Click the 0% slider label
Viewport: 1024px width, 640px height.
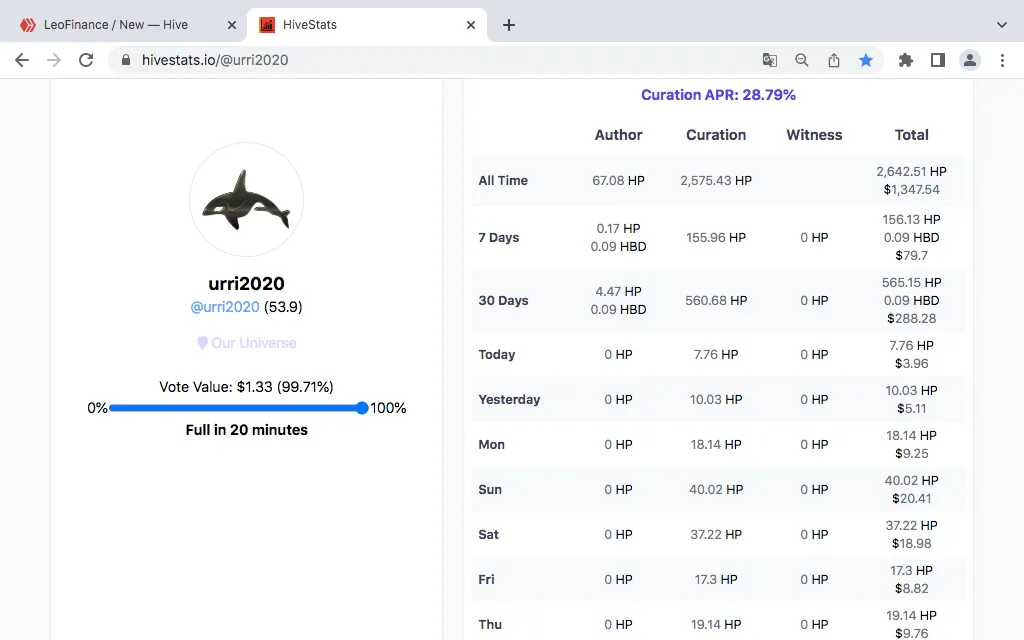click(x=97, y=408)
